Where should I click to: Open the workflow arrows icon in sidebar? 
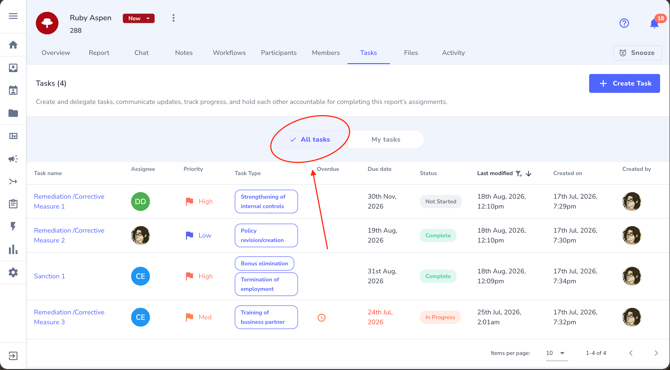coord(13,182)
